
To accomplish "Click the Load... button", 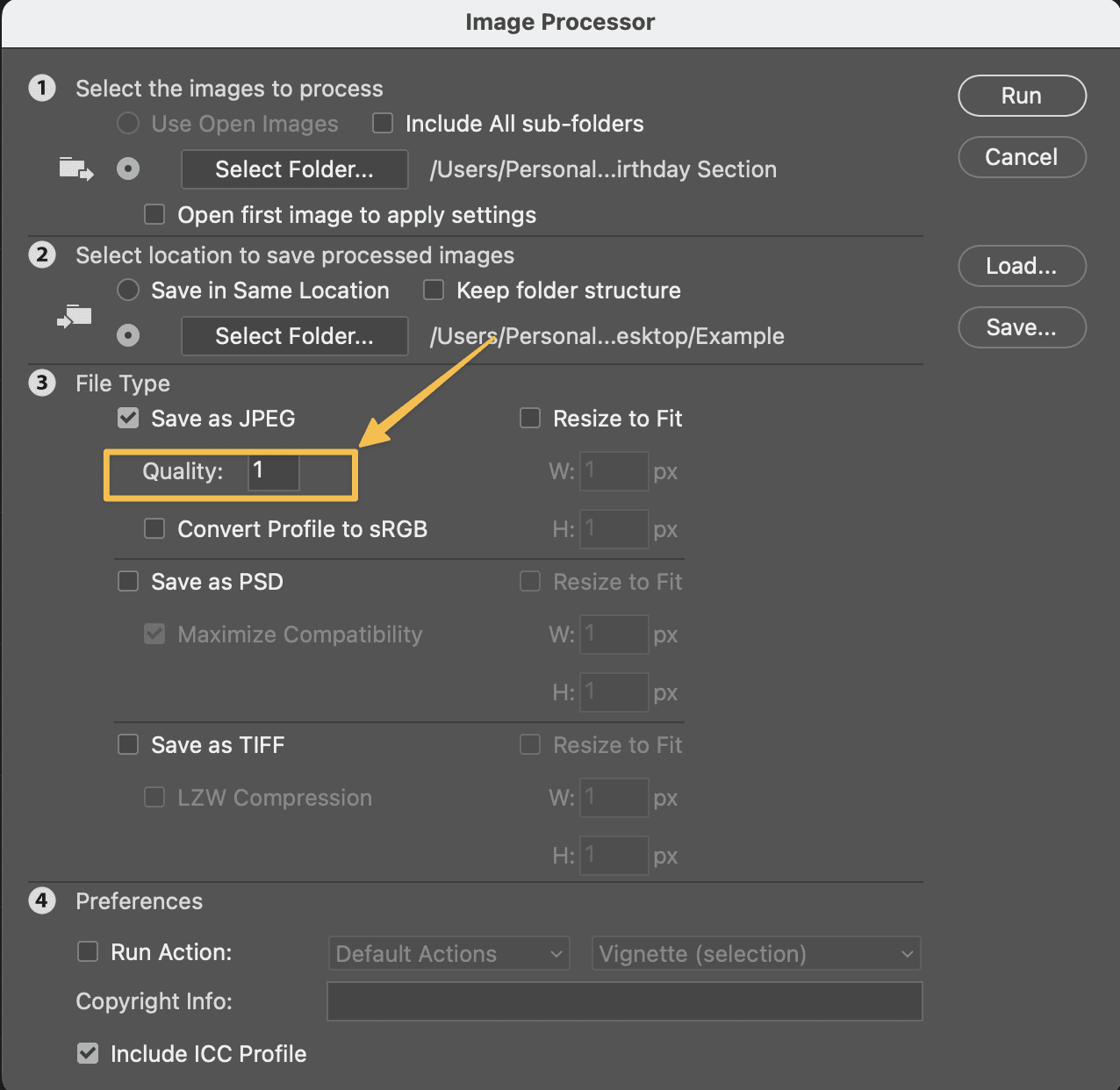I will [x=1022, y=266].
